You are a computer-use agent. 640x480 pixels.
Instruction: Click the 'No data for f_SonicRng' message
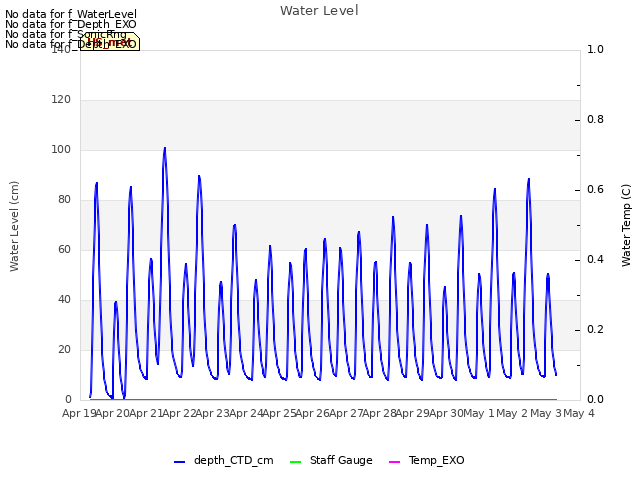(x=66, y=34)
